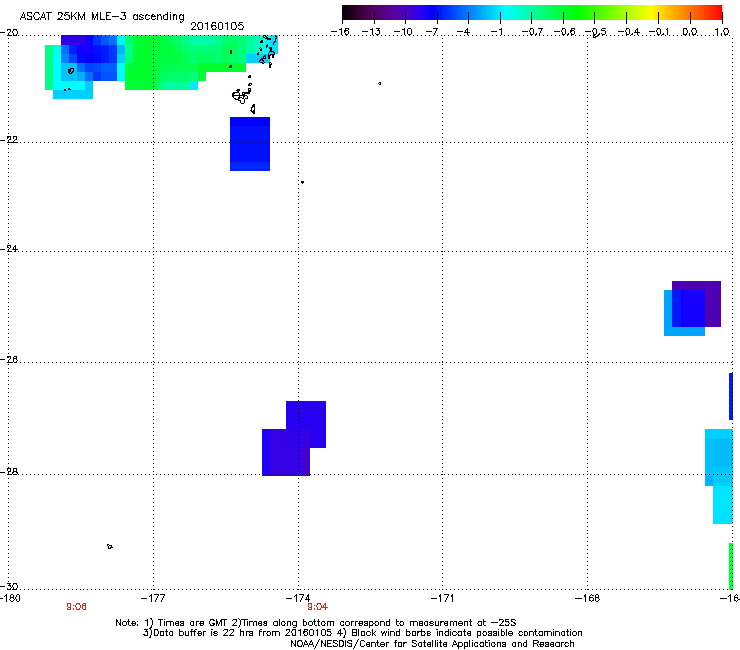
Task: Click the -16 colorbar label
Action: 340,32
